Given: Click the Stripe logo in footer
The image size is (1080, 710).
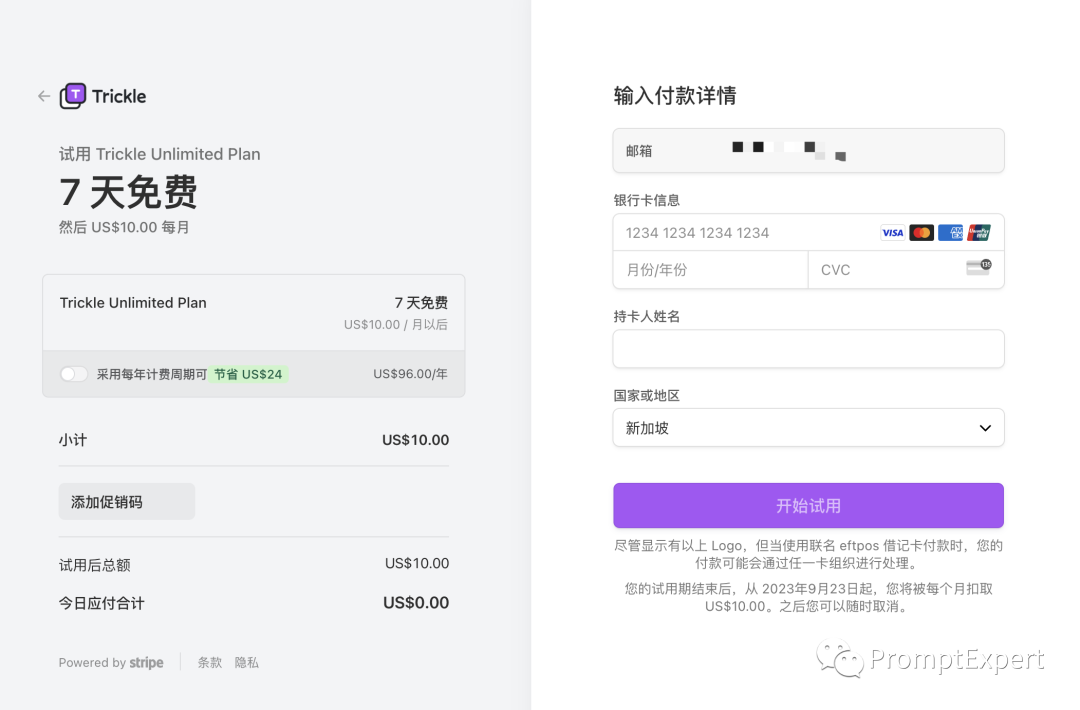Looking at the screenshot, I should coord(147,663).
